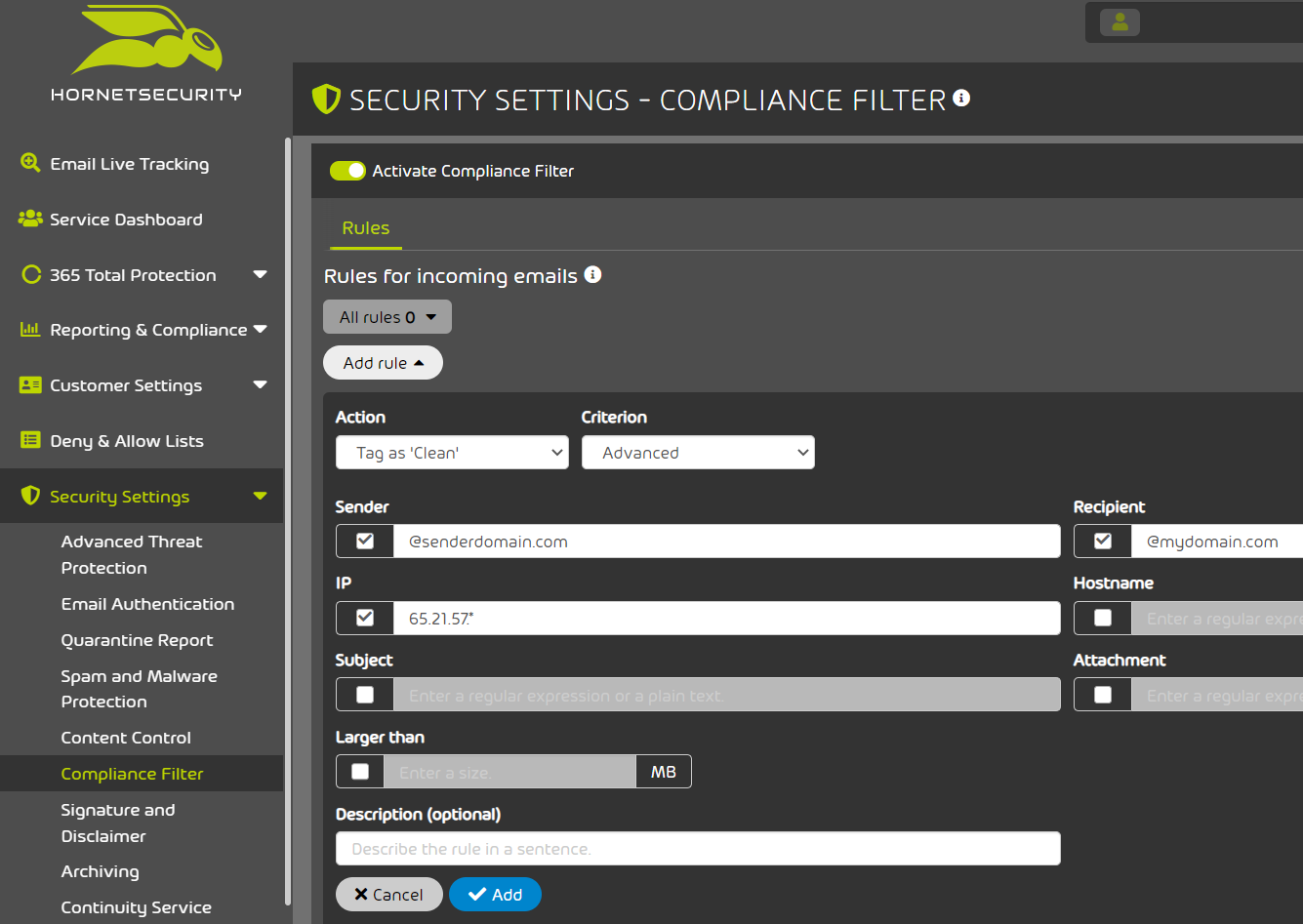Image resolution: width=1303 pixels, height=924 pixels.
Task: Enable the Attachment checkbox
Action: [1103, 695]
